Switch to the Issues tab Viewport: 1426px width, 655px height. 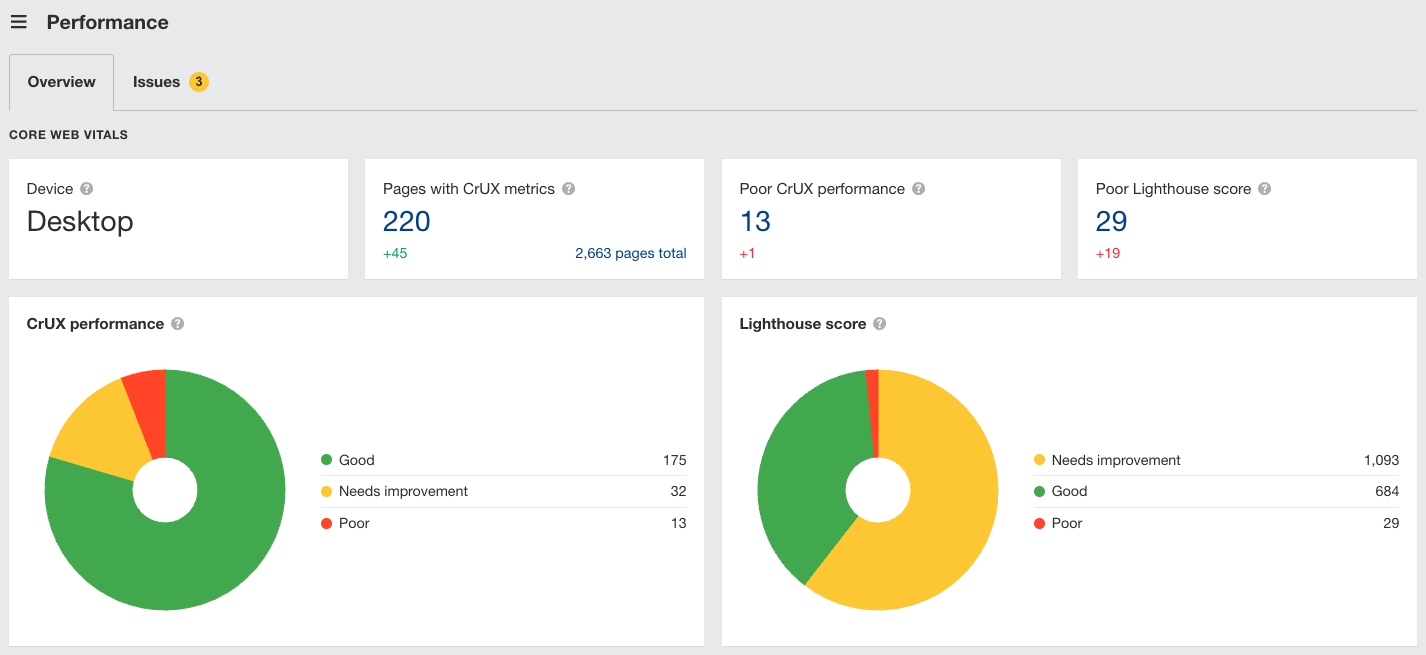(x=156, y=81)
